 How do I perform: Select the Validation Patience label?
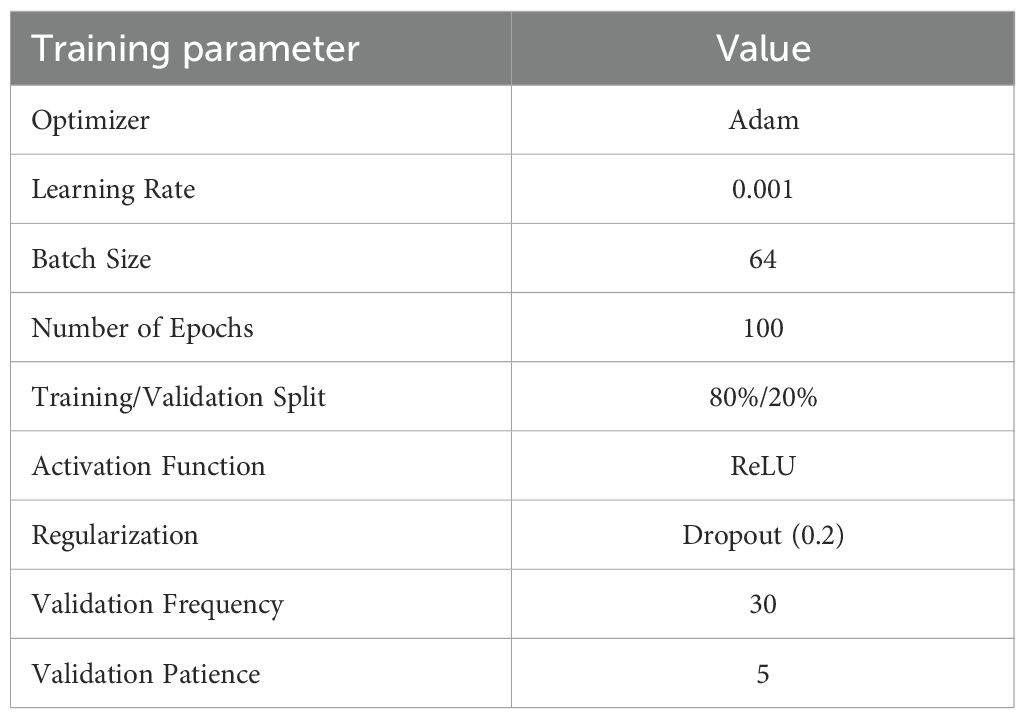[x=146, y=674]
